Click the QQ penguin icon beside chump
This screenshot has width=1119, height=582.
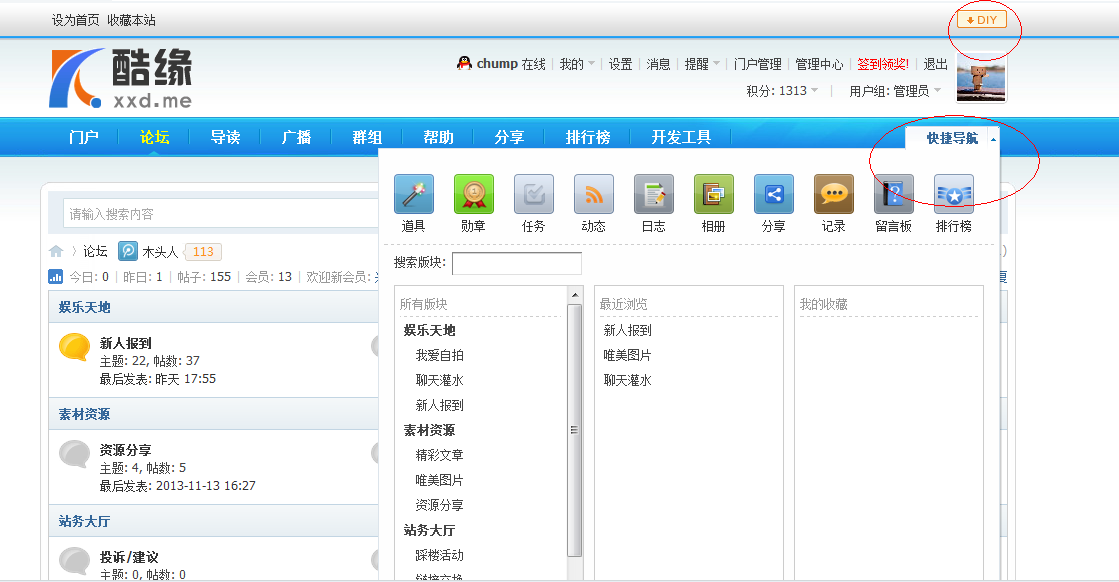(x=465, y=63)
